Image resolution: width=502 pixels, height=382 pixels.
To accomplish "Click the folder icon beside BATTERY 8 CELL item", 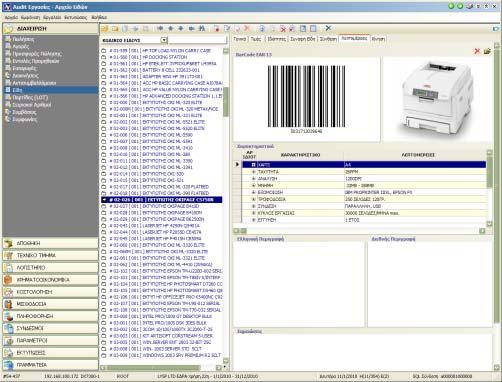I will [104, 70].
